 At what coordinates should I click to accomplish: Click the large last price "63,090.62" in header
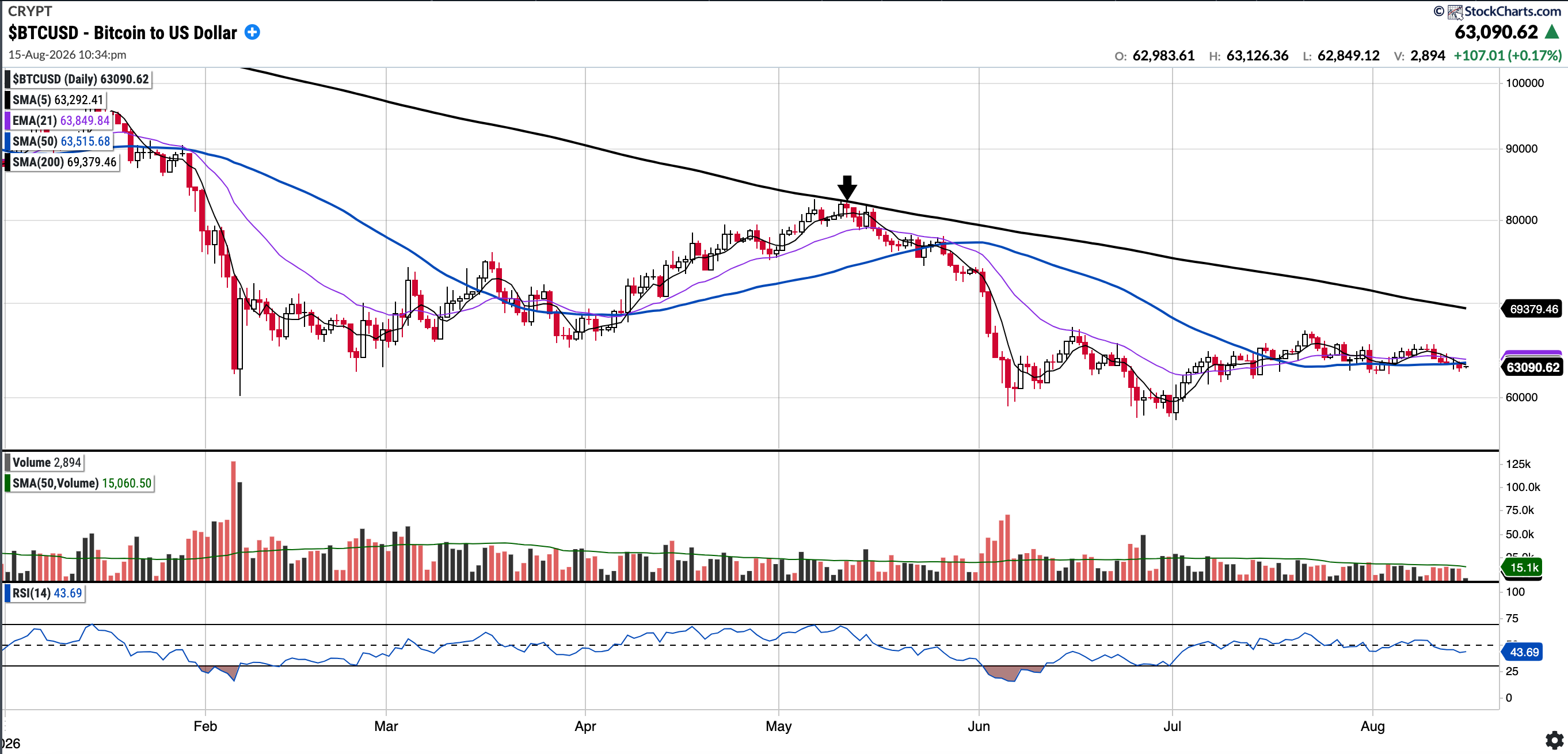[1496, 32]
